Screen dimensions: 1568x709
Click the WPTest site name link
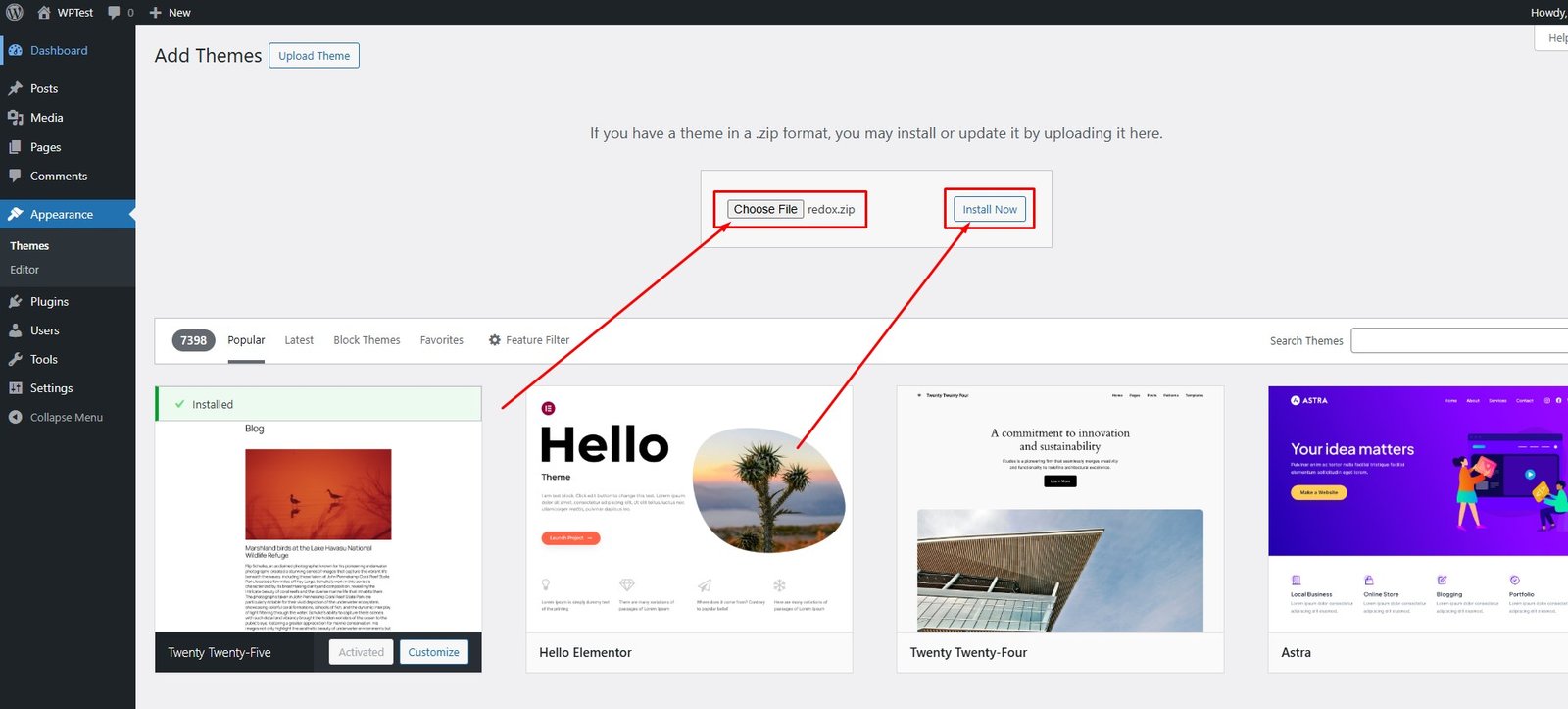pos(75,13)
